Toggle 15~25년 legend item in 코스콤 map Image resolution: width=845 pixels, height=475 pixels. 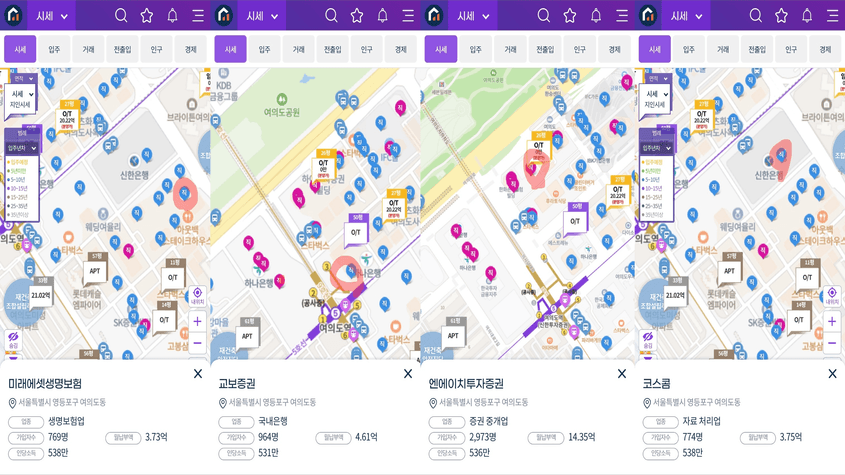point(653,197)
